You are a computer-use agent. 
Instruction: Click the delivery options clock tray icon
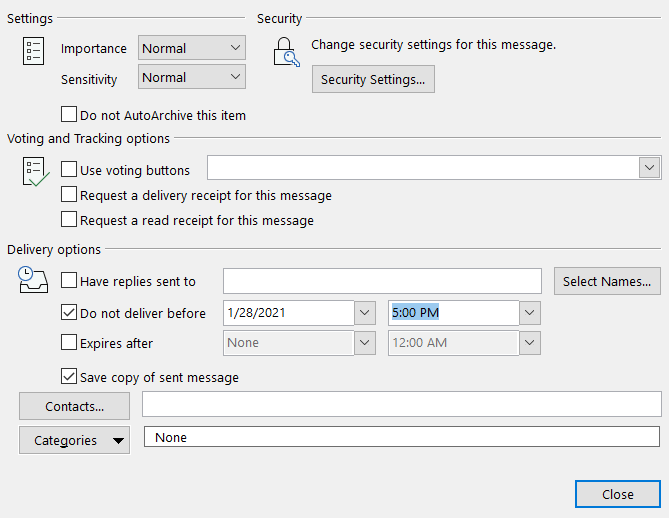click(33, 281)
